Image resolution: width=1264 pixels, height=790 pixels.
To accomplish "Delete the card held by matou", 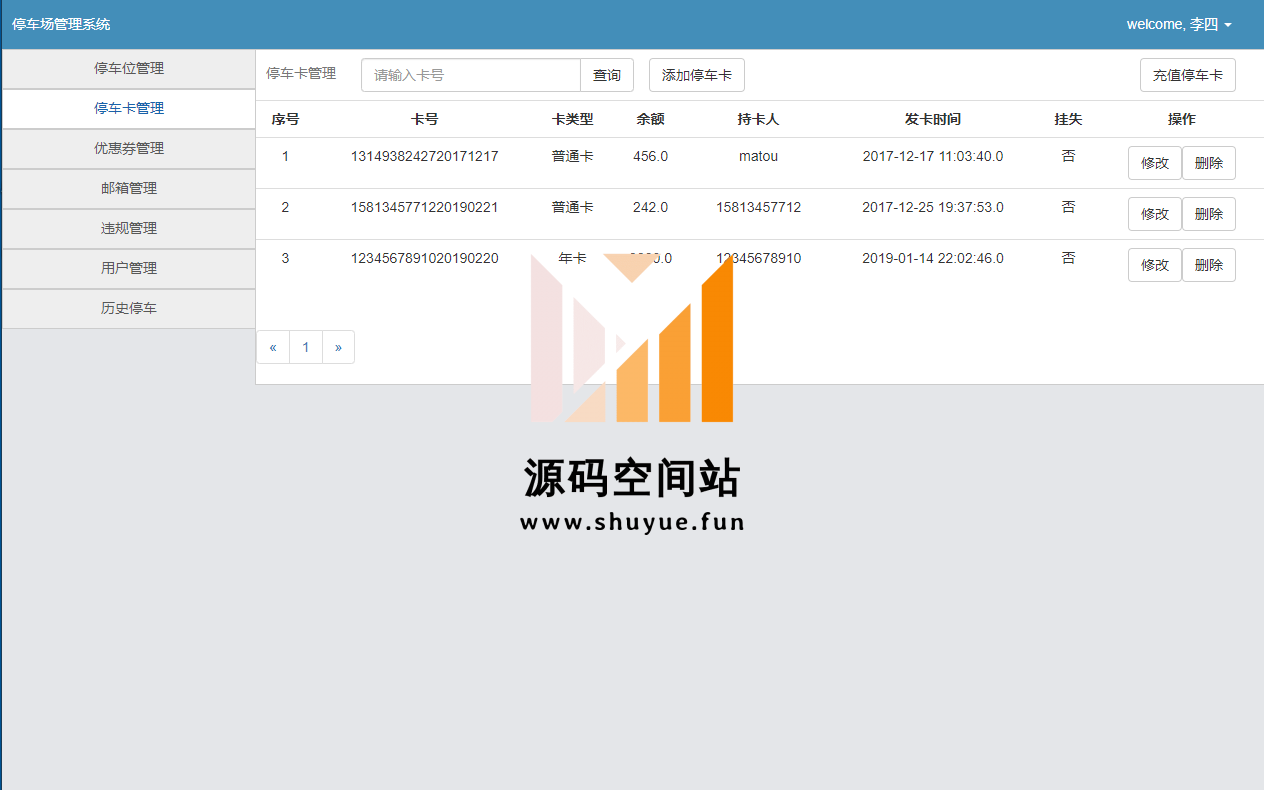I will click(1209, 163).
